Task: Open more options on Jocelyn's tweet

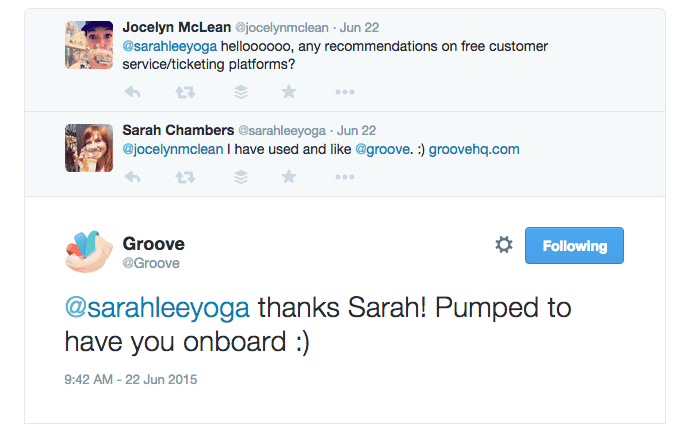Action: [x=344, y=92]
